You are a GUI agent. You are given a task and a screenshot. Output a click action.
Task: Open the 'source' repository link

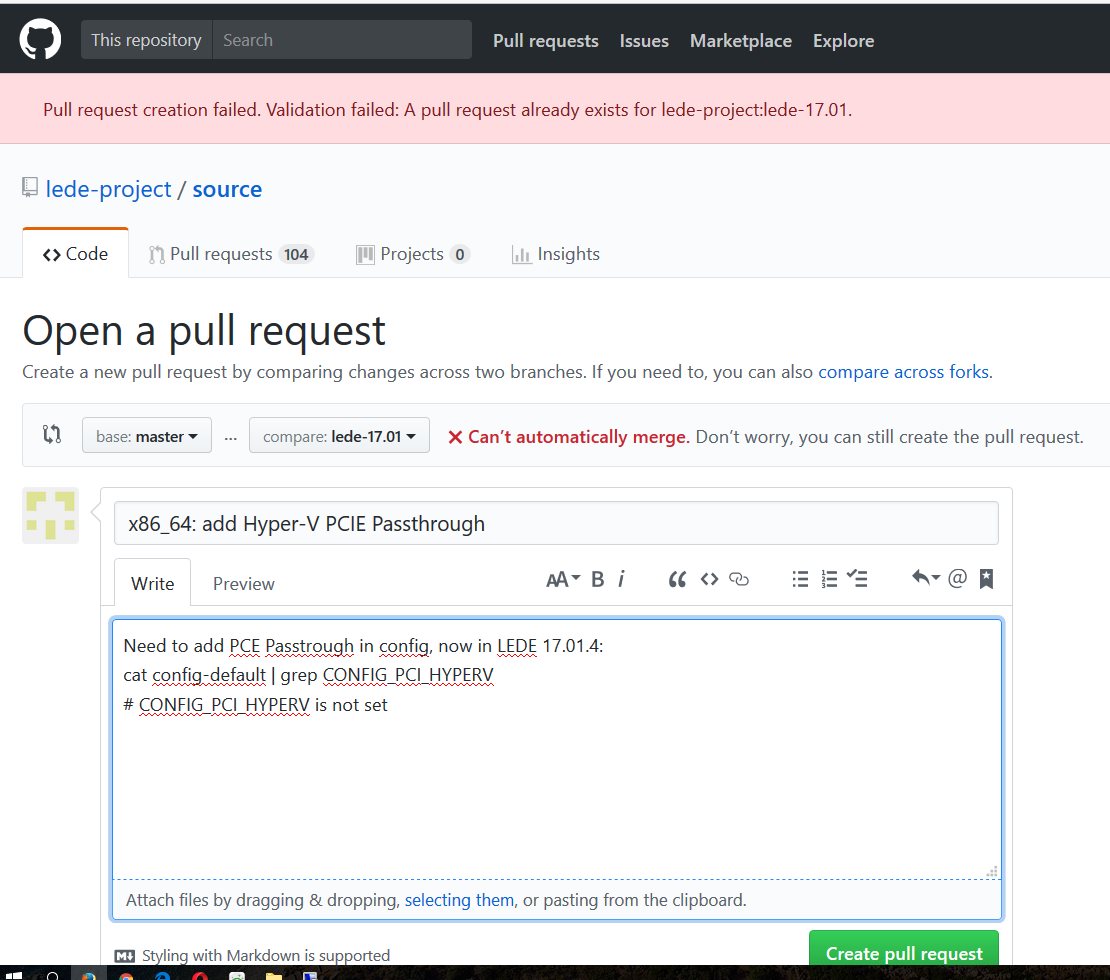point(227,189)
